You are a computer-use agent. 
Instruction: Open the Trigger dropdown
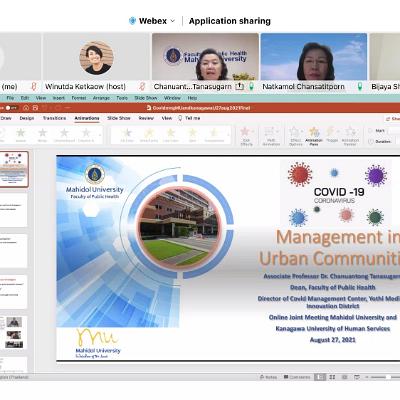[x=332, y=135]
